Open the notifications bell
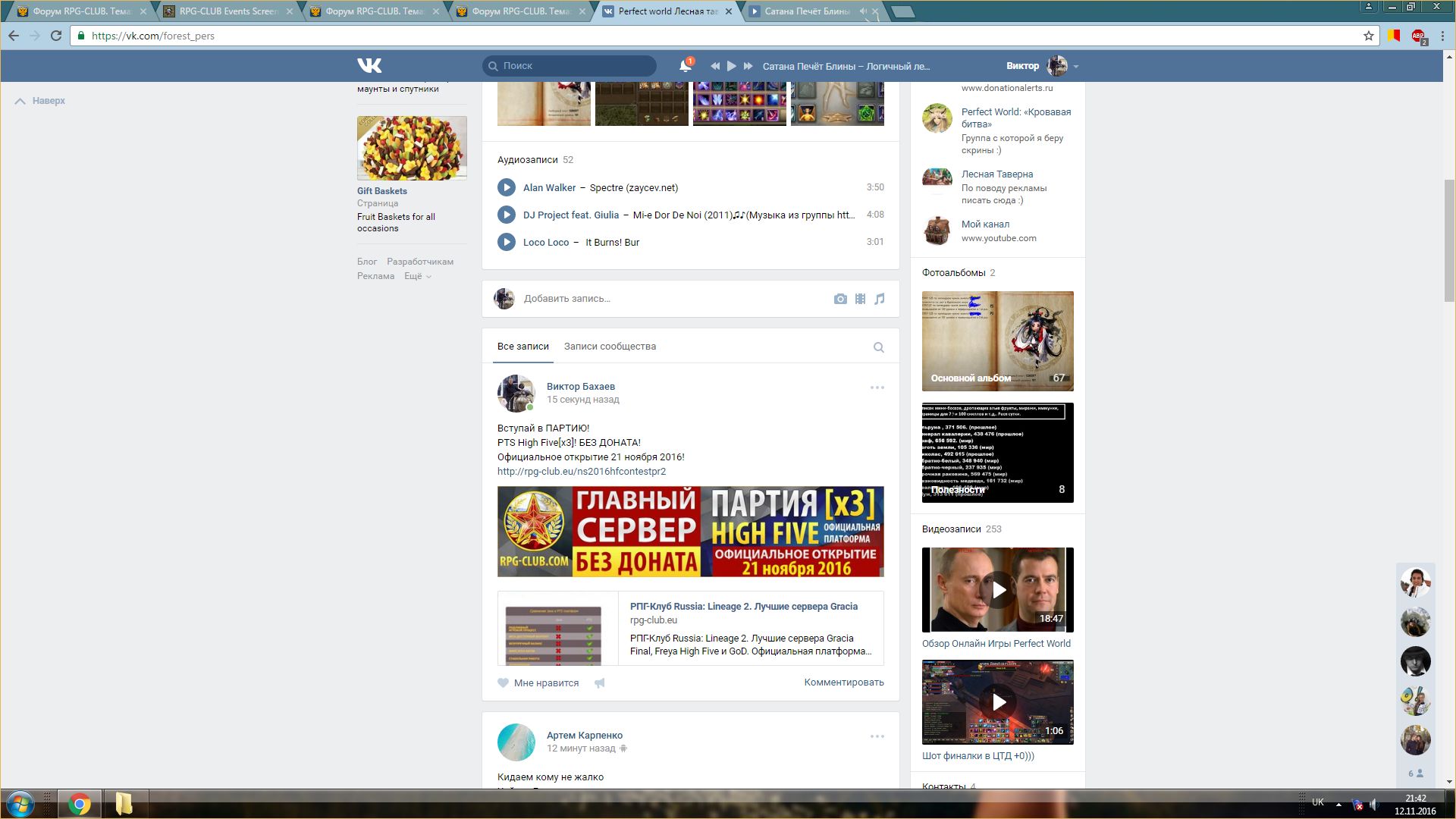Image resolution: width=1456 pixels, height=819 pixels. (x=686, y=66)
